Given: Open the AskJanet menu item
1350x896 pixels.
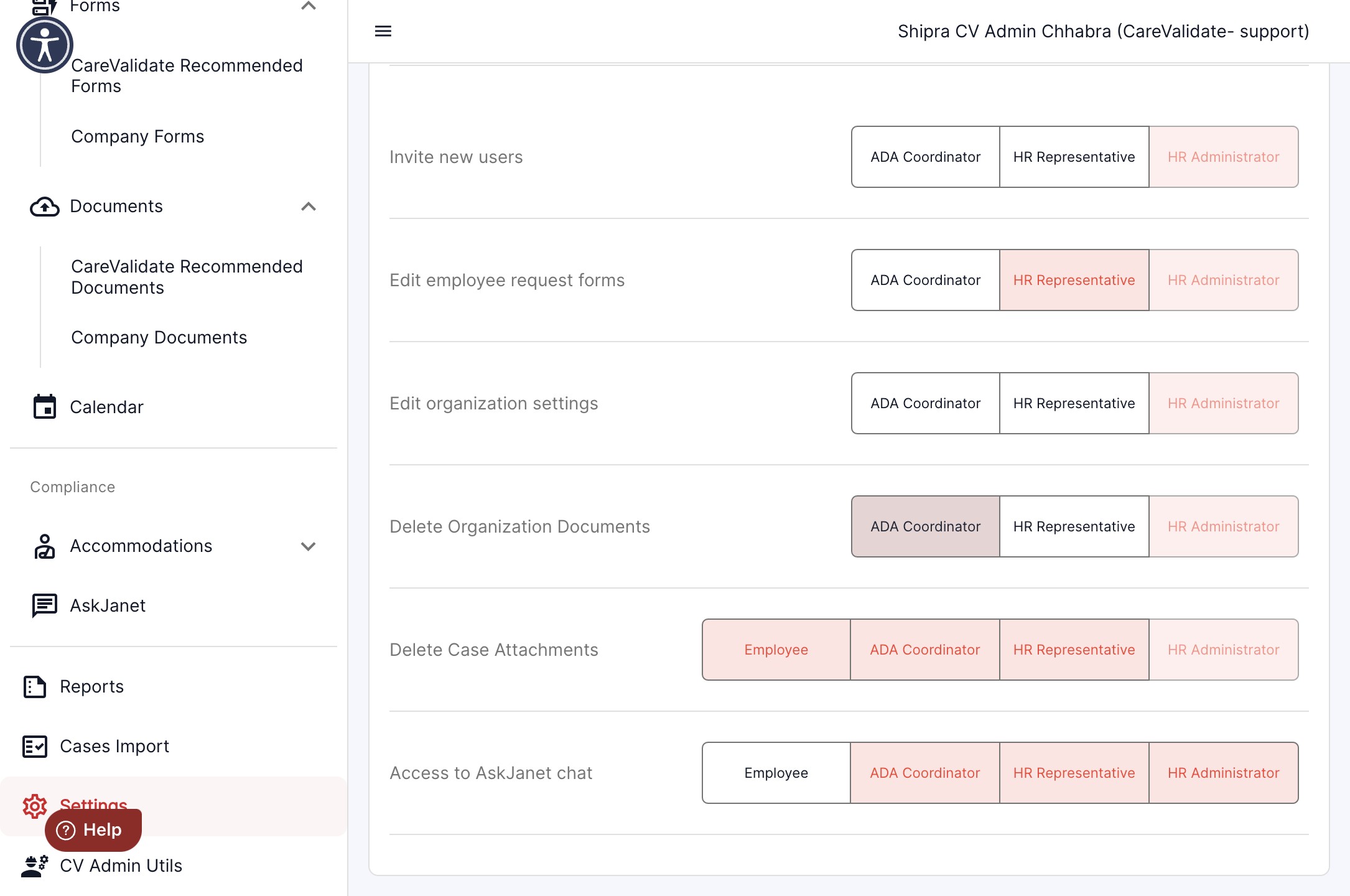Looking at the screenshot, I should pyautogui.click(x=108, y=605).
